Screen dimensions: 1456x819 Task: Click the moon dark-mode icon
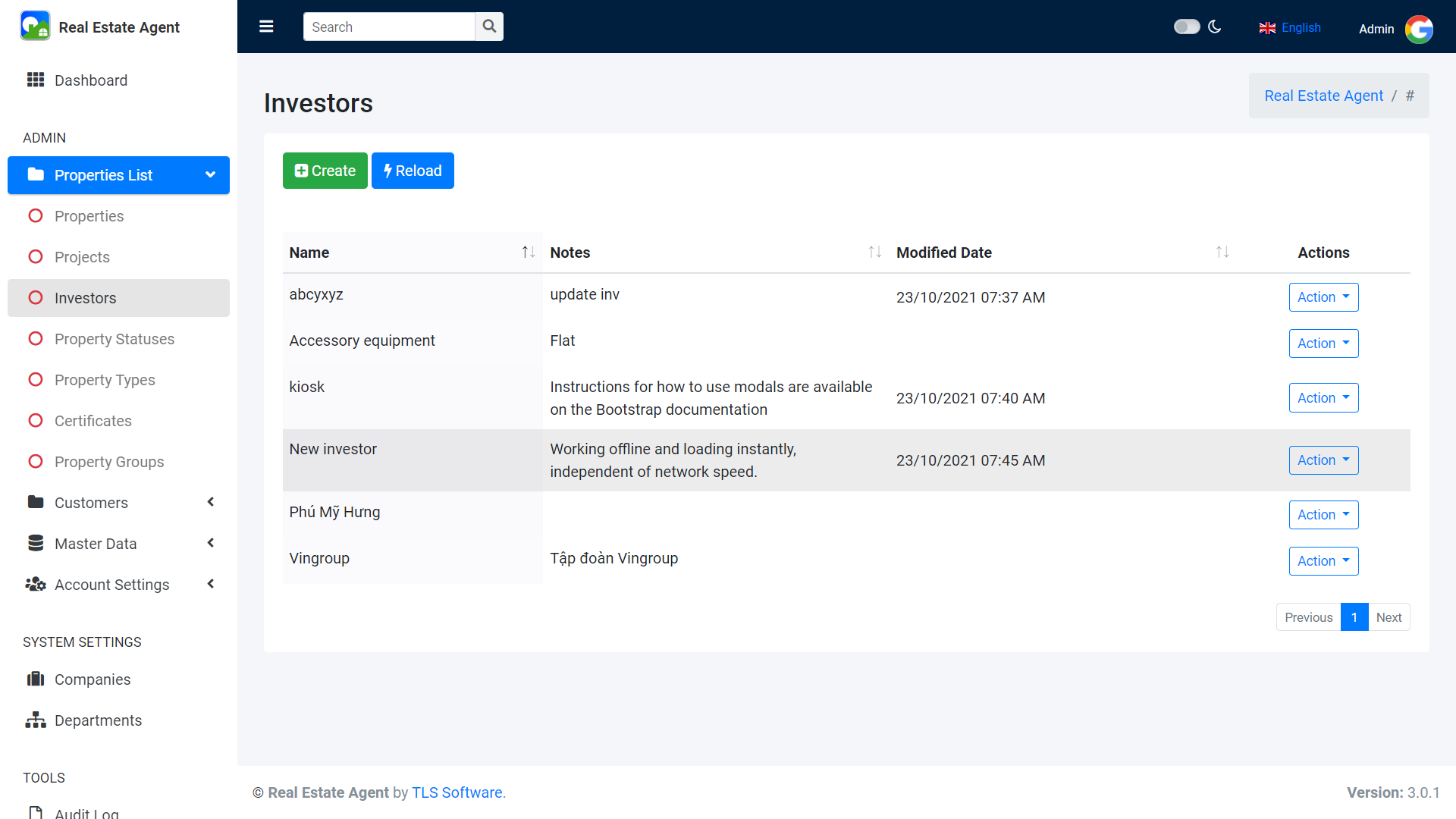pyautogui.click(x=1215, y=27)
